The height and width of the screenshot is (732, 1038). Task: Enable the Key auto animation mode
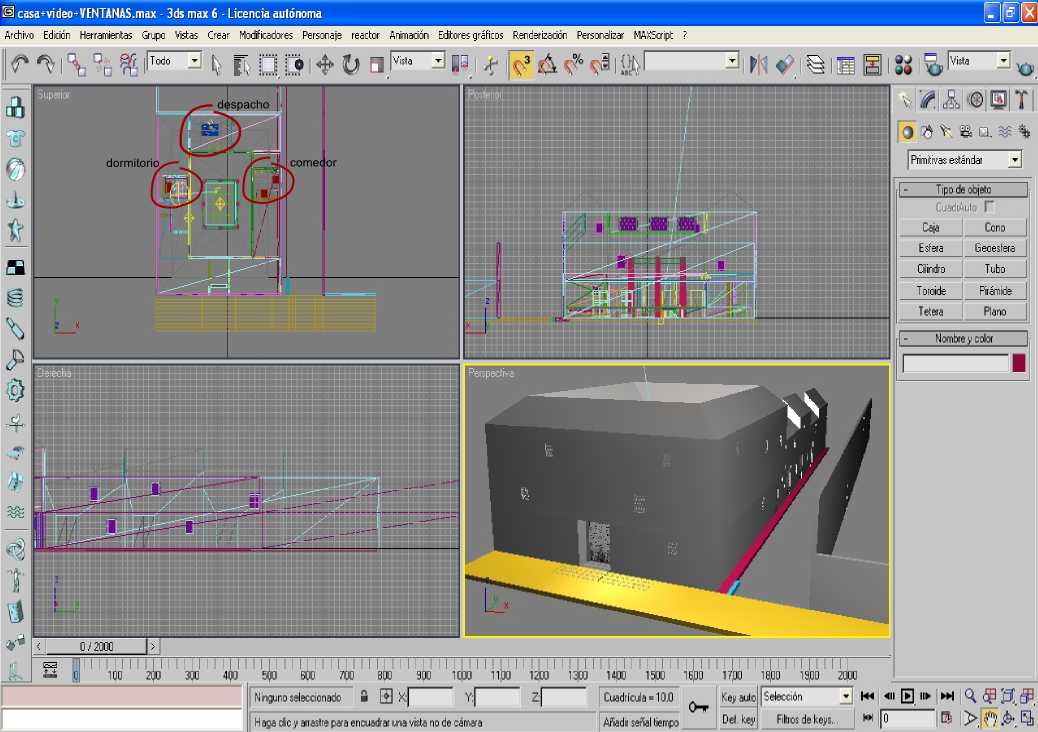pyautogui.click(x=738, y=697)
